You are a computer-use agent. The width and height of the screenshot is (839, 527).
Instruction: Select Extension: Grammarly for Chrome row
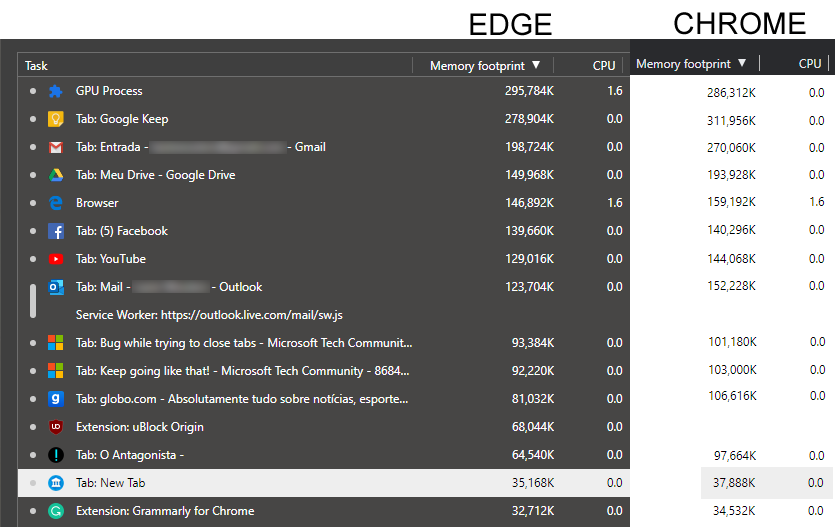(x=324, y=511)
